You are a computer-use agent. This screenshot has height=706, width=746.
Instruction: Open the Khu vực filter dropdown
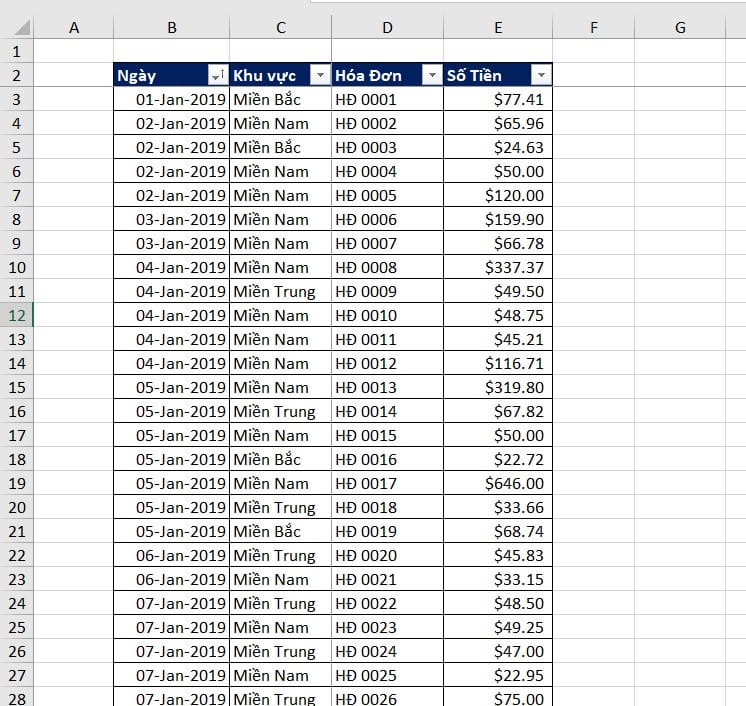click(x=320, y=75)
